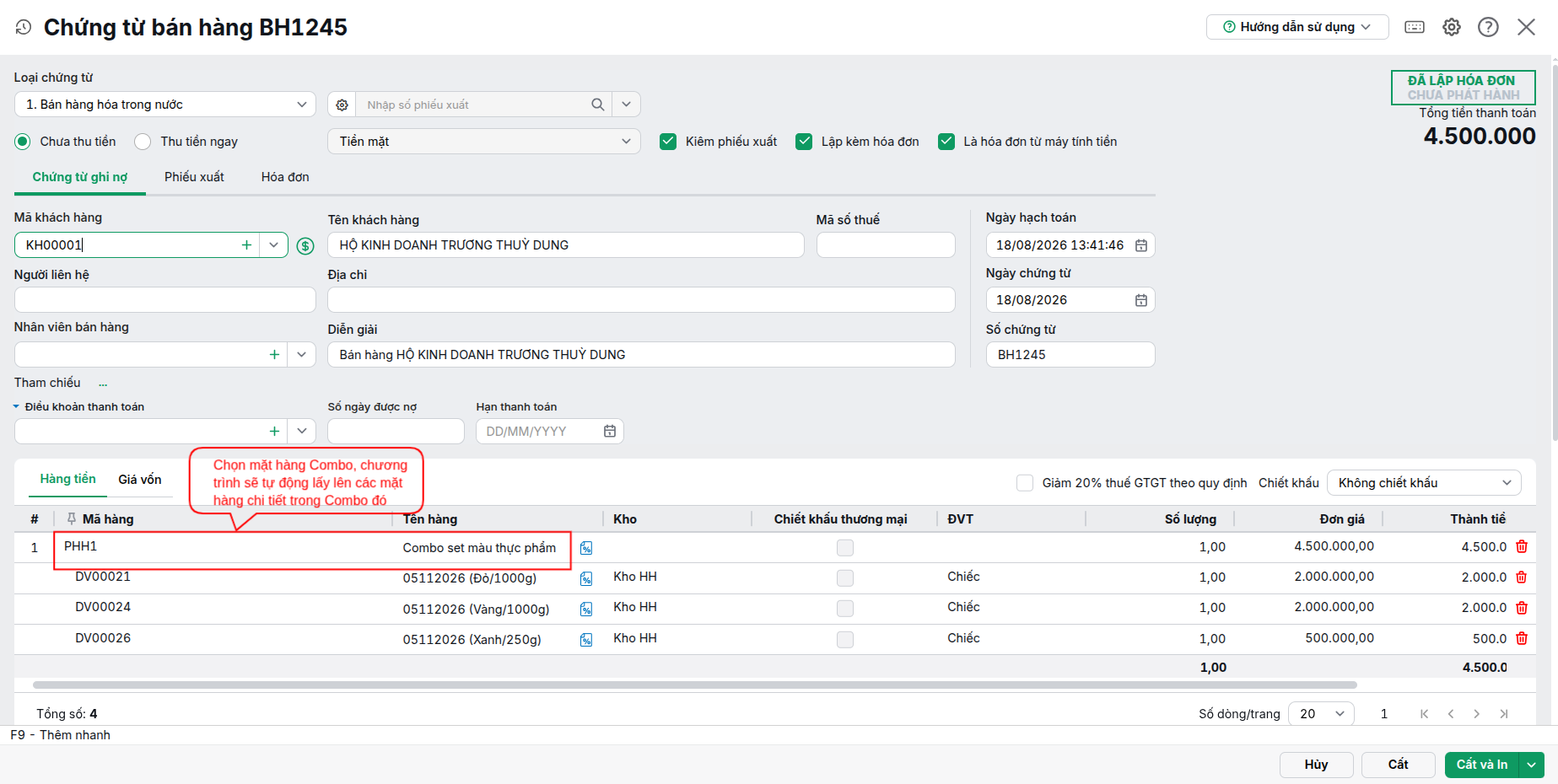Click the F9 - Thêm nhanh link
1558x784 pixels.
tap(61, 735)
